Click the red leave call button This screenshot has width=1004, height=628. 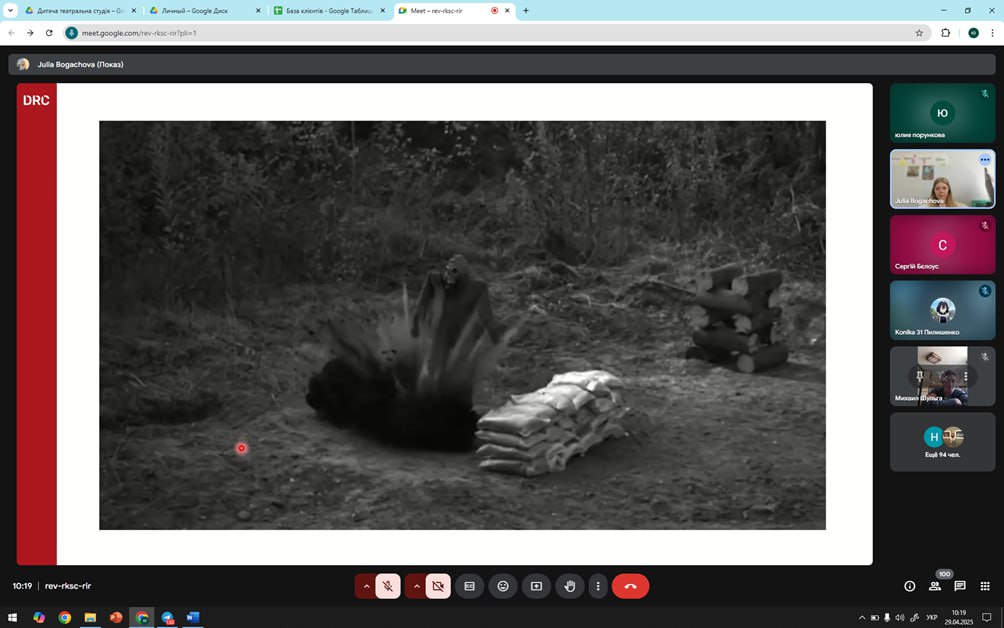630,586
